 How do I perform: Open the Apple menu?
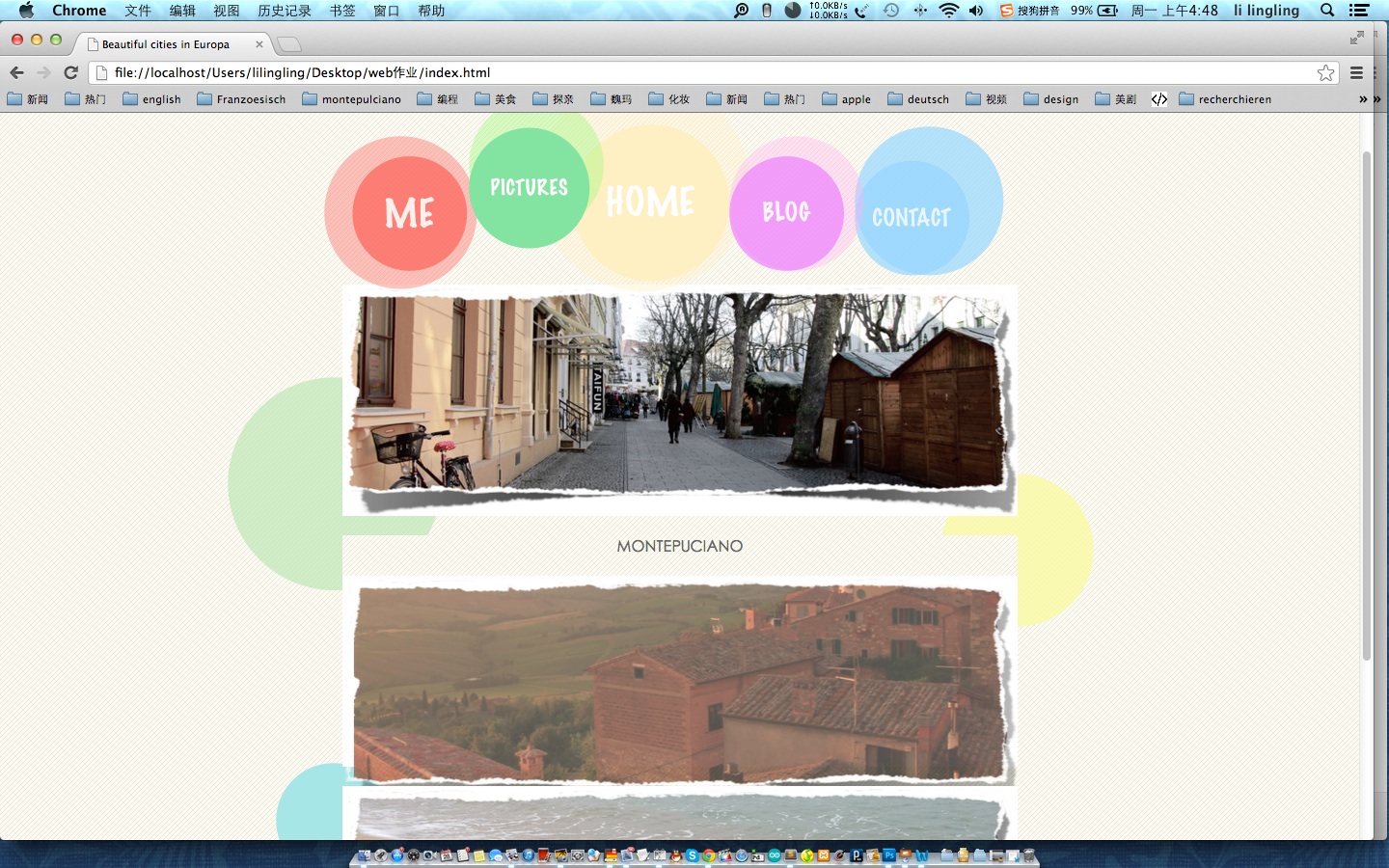tap(26, 11)
